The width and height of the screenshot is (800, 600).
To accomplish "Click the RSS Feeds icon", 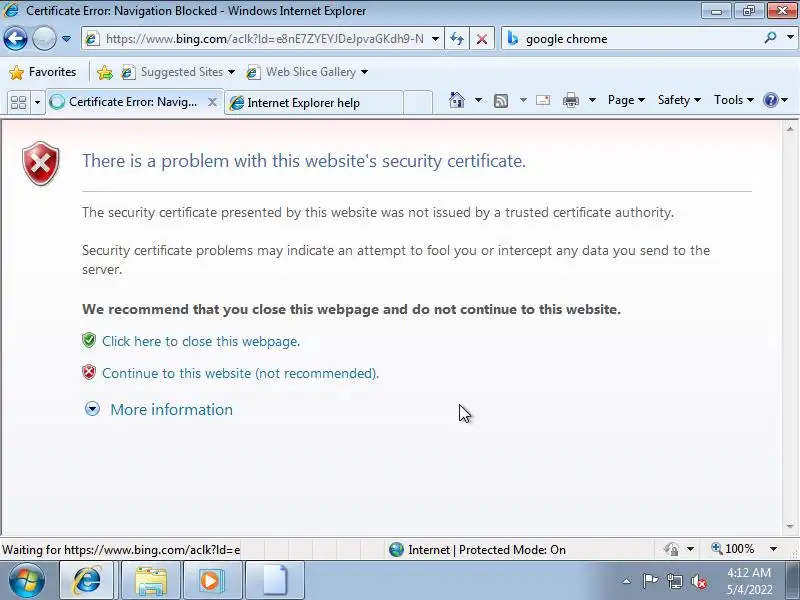I will [501, 101].
